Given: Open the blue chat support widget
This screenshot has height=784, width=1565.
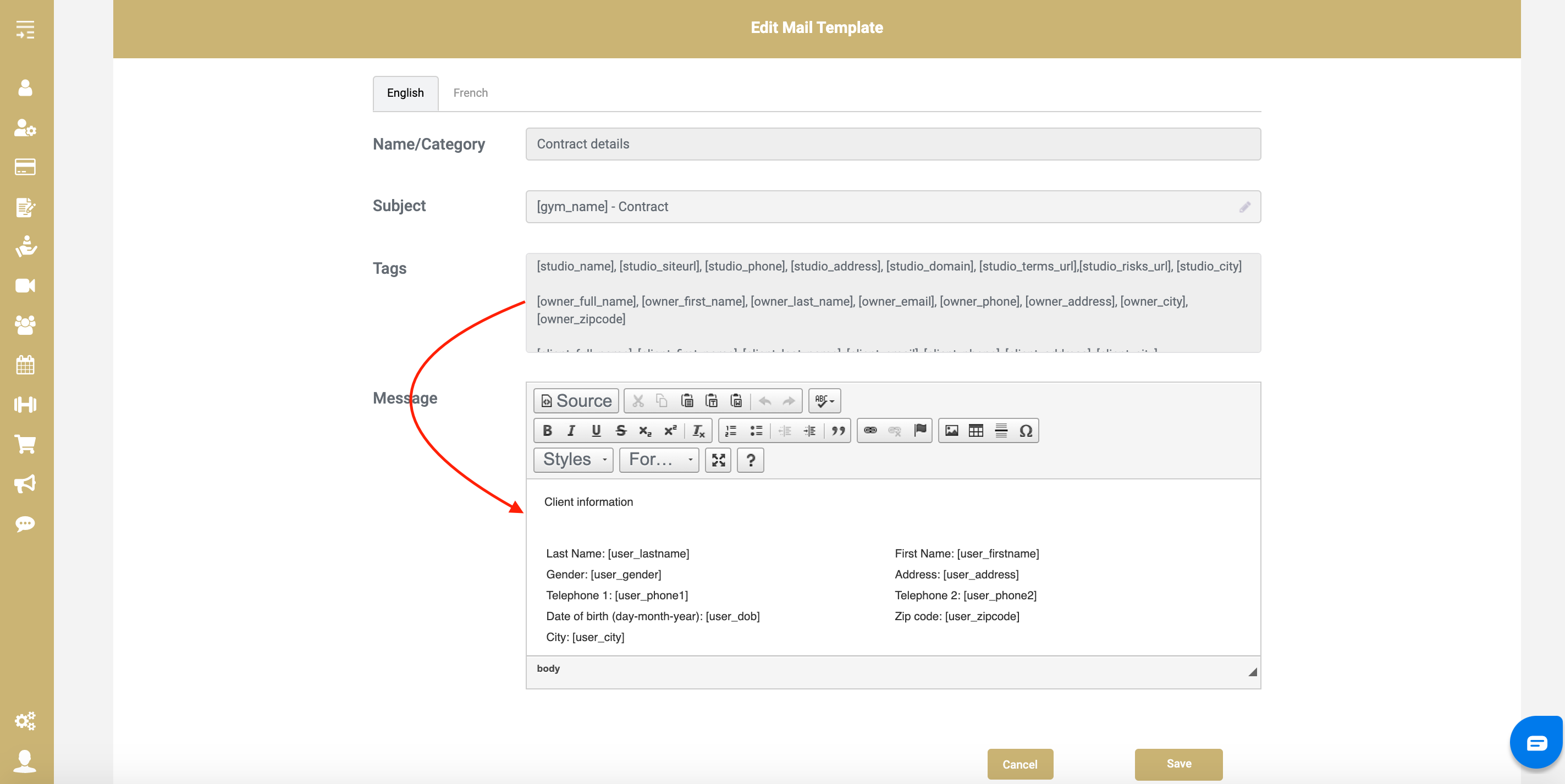Looking at the screenshot, I should point(1536,742).
